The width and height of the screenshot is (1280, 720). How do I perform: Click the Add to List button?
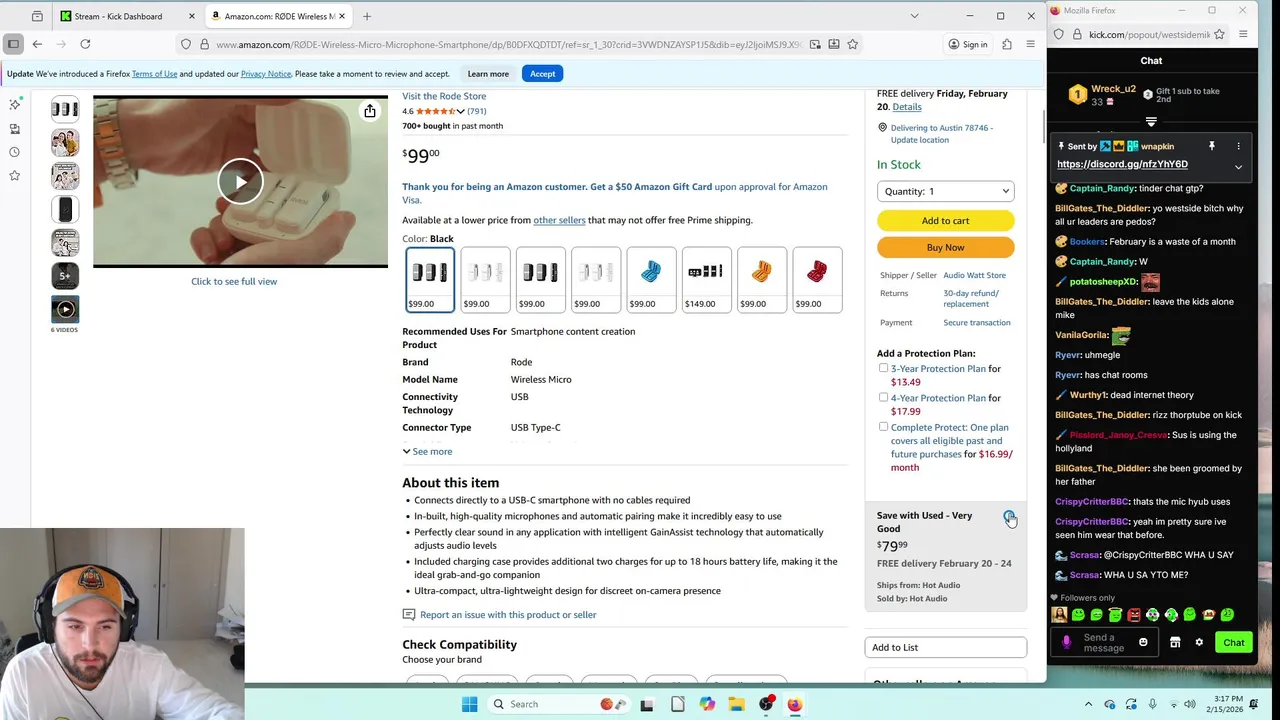coord(945,647)
